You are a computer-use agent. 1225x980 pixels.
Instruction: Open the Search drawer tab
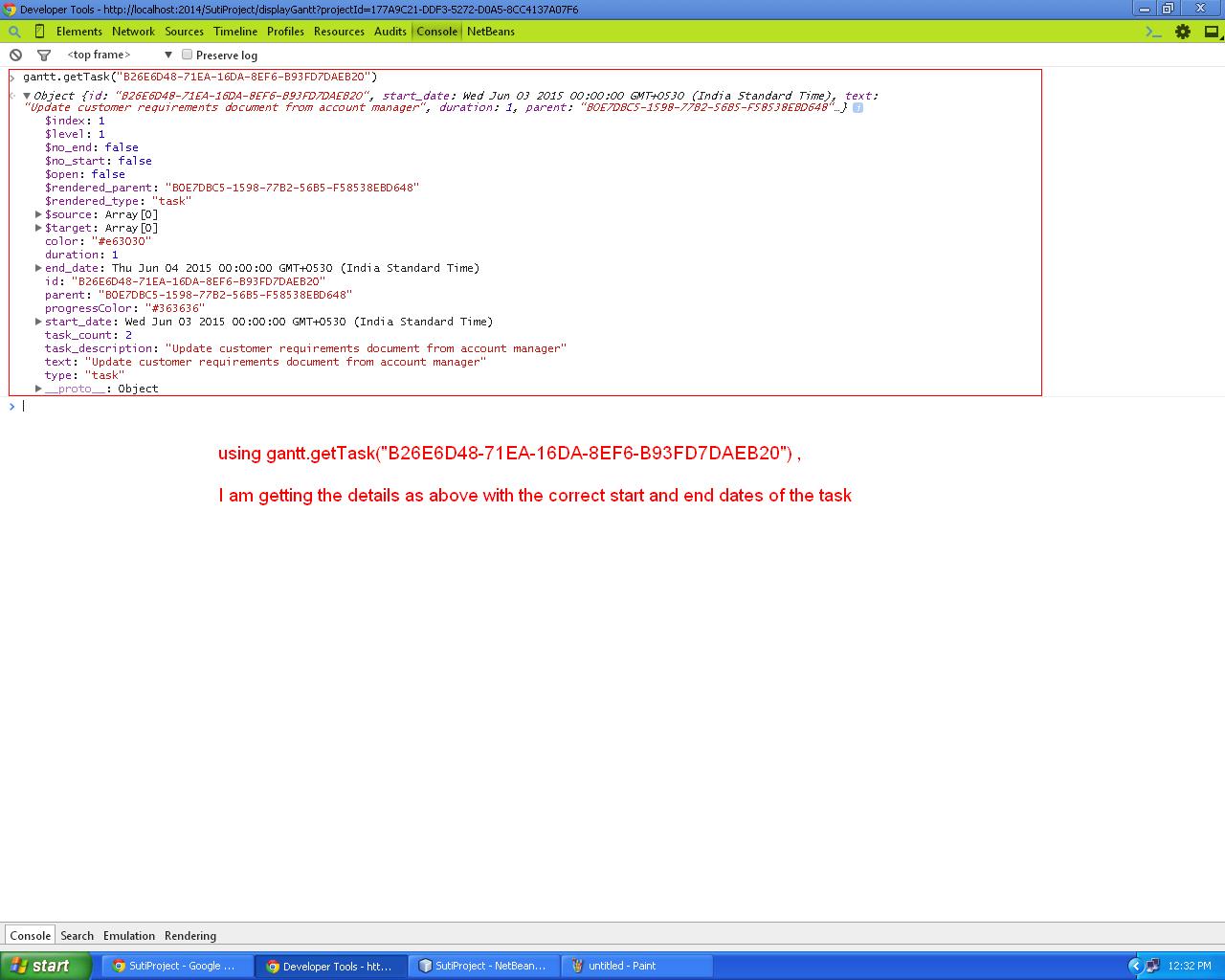point(77,936)
